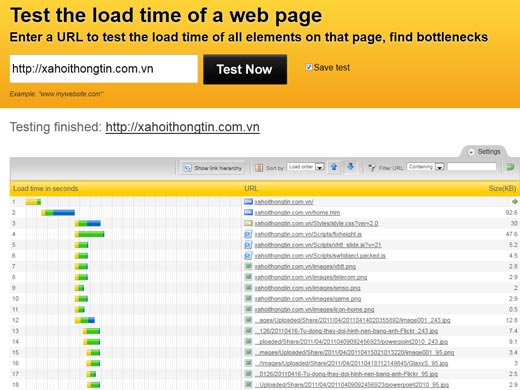Click the script icon beside fixheight.js
The height and width of the screenshot is (390, 520).
click(248, 234)
